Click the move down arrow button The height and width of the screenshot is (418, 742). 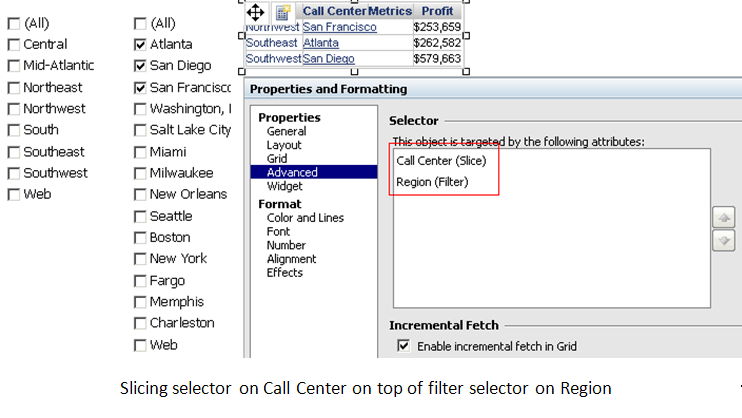(724, 240)
